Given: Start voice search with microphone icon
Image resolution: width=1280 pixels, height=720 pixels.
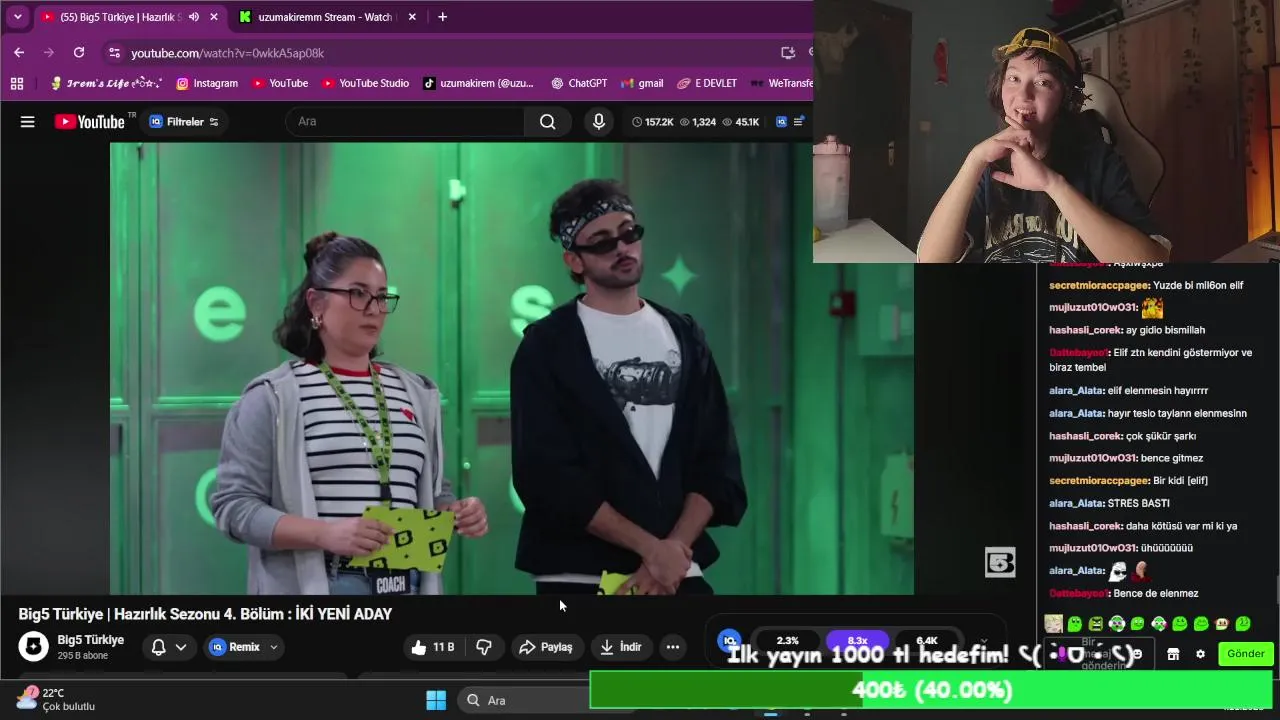Looking at the screenshot, I should pyautogui.click(x=599, y=122).
